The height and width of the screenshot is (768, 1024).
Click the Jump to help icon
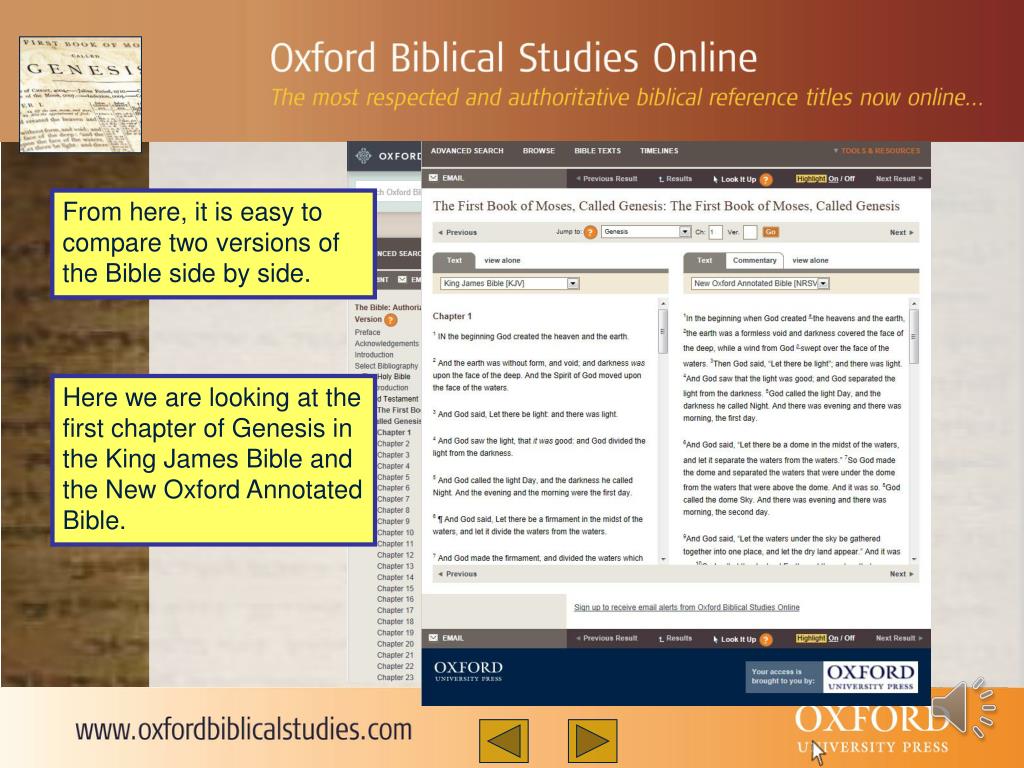590,232
